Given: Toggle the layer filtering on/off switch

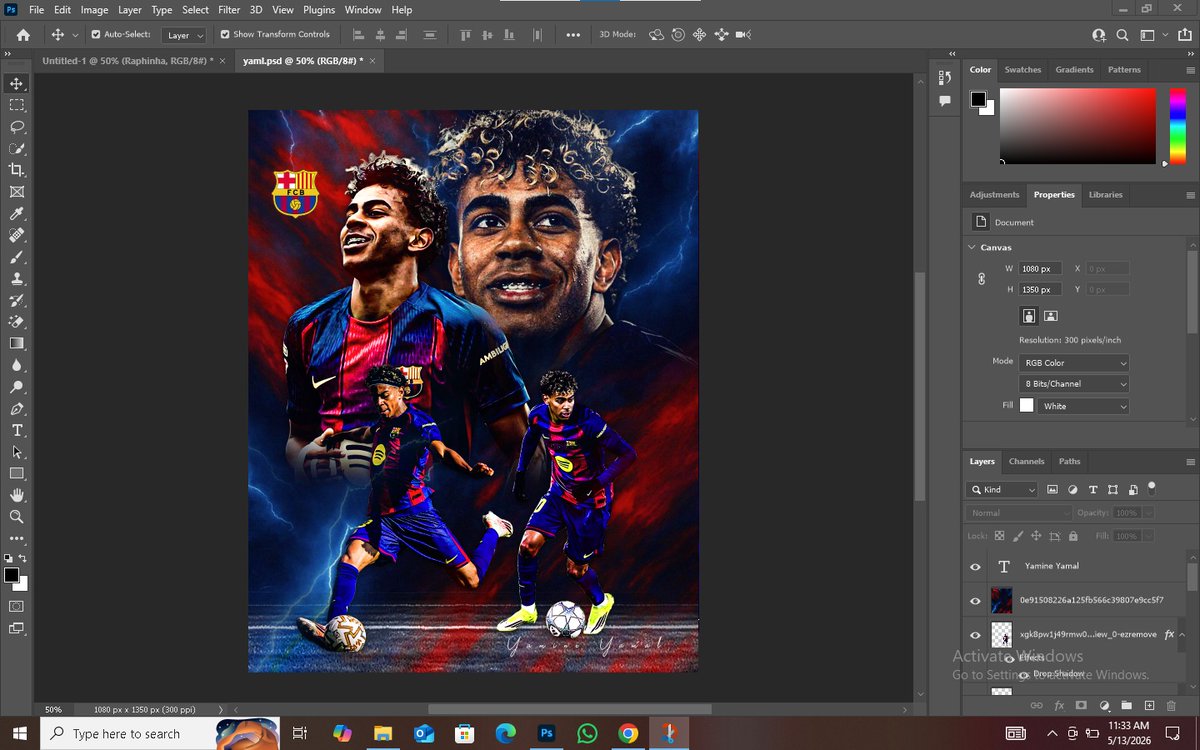Looking at the screenshot, I should point(1151,488).
